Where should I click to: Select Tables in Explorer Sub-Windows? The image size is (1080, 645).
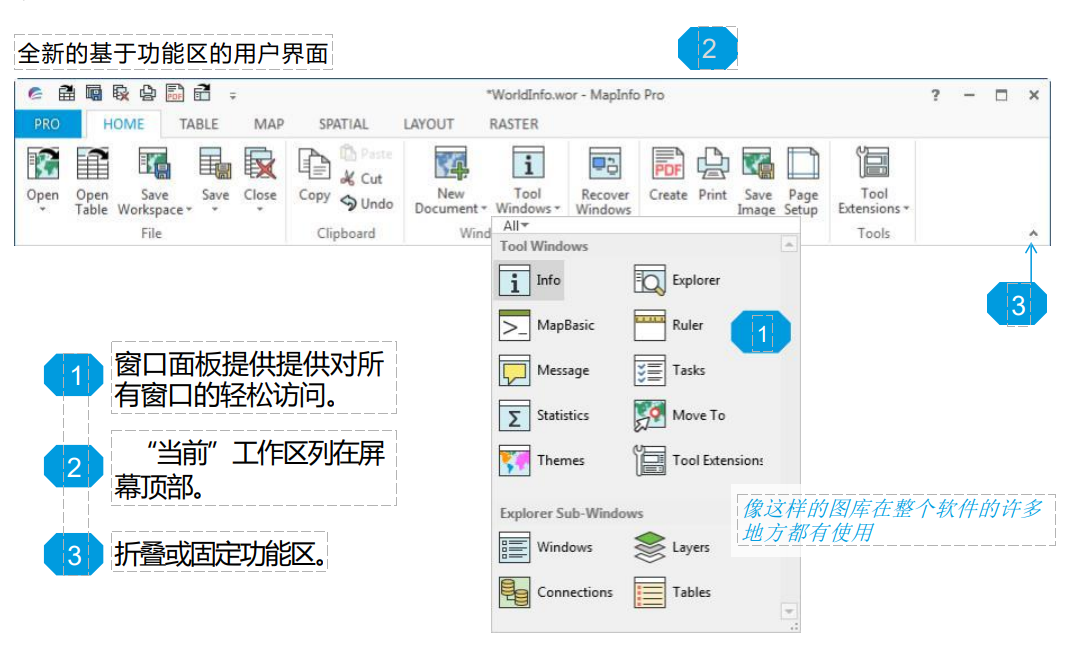(672, 592)
